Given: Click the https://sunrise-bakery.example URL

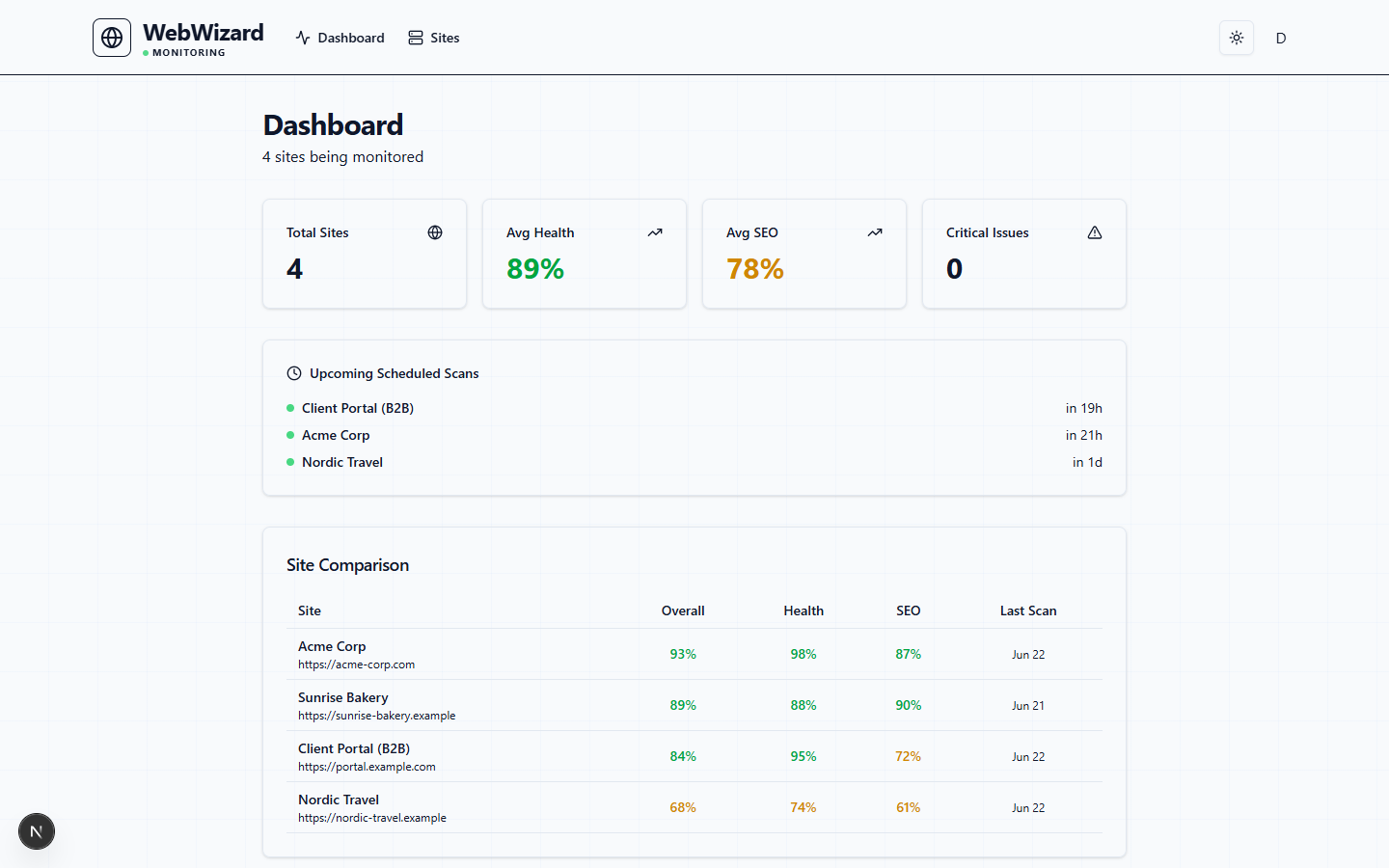Looking at the screenshot, I should click(377, 716).
